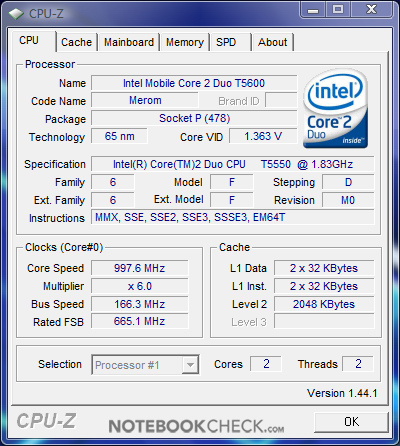
Task: Click the processor Name field 'Intel Mobile Core 2 Duo T5600'
Action: pos(194,83)
